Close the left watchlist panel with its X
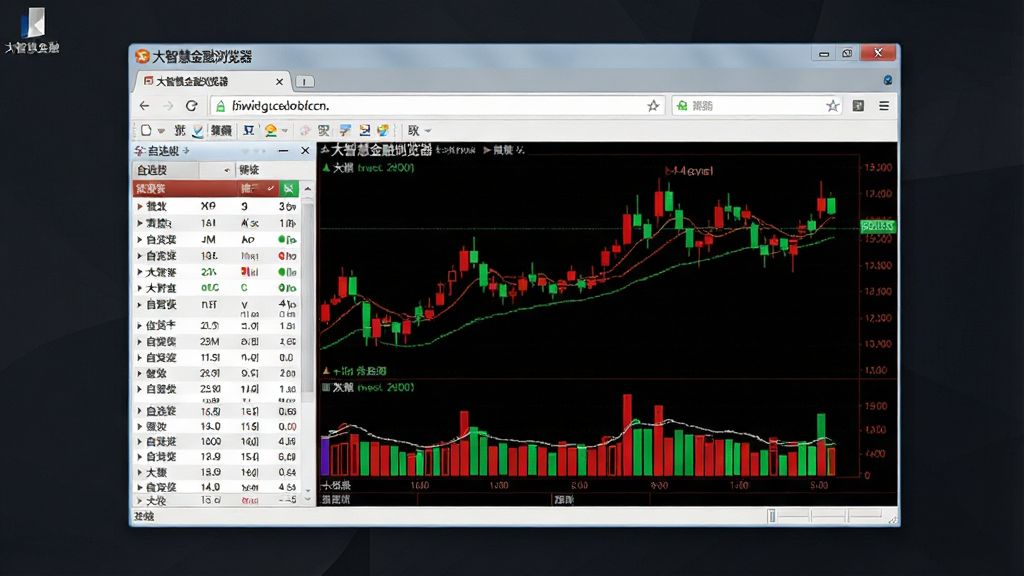This screenshot has width=1024, height=576. point(305,151)
